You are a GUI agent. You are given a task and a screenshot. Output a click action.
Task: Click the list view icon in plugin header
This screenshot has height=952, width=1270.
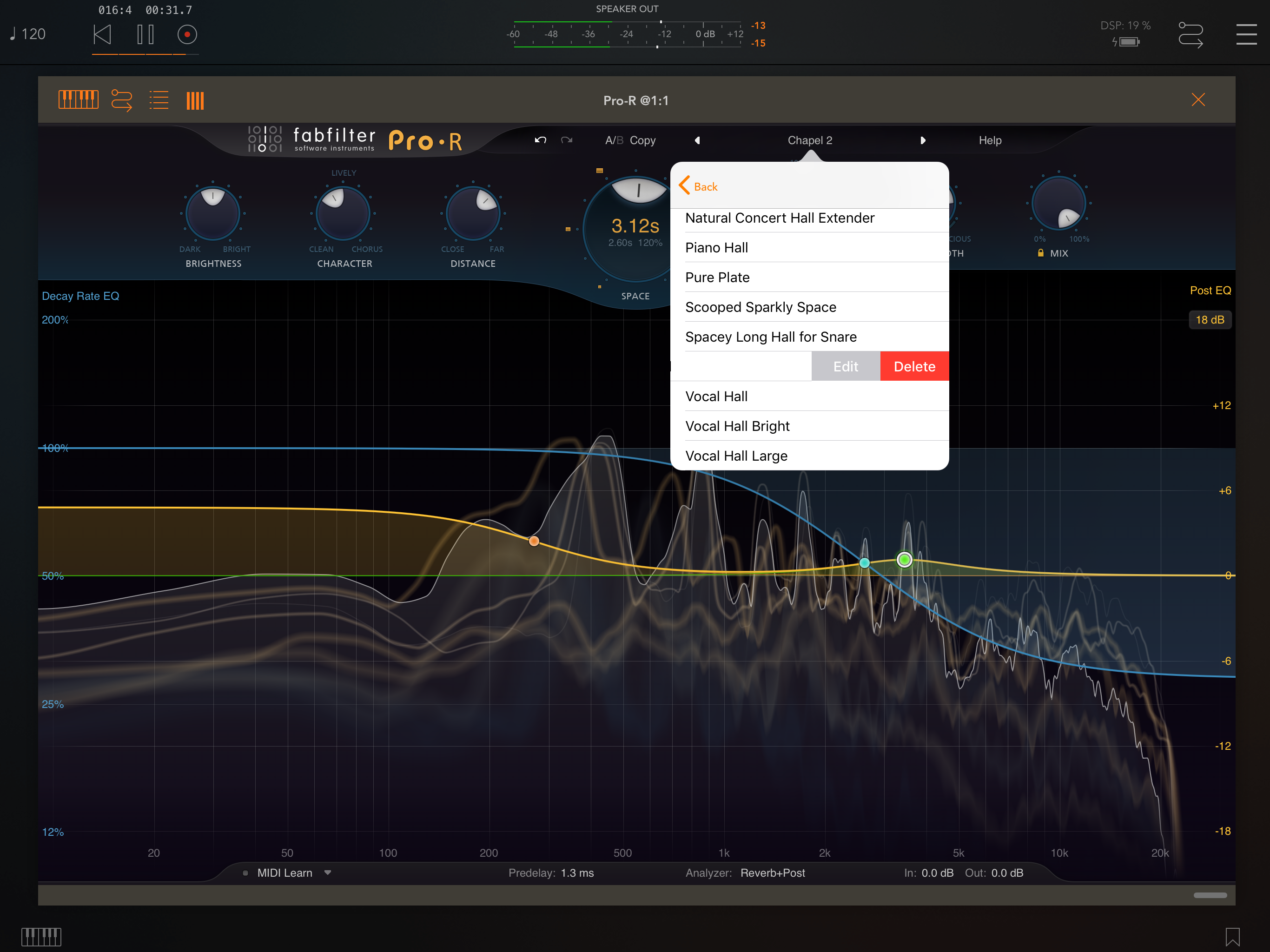pos(159,100)
